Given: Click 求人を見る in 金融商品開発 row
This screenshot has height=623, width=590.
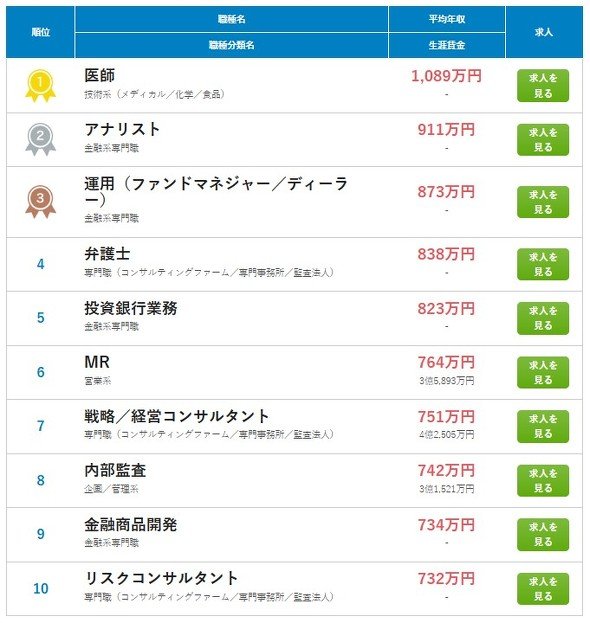Looking at the screenshot, I should point(543,534).
